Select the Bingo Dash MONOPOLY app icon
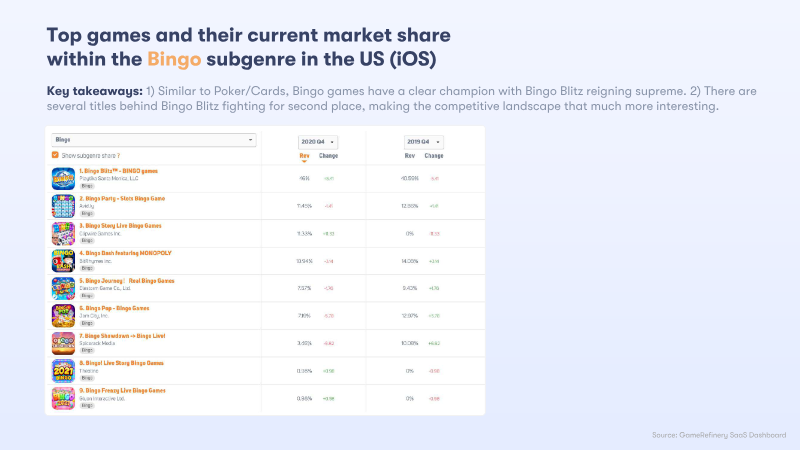The height and width of the screenshot is (450, 800). click(x=63, y=261)
